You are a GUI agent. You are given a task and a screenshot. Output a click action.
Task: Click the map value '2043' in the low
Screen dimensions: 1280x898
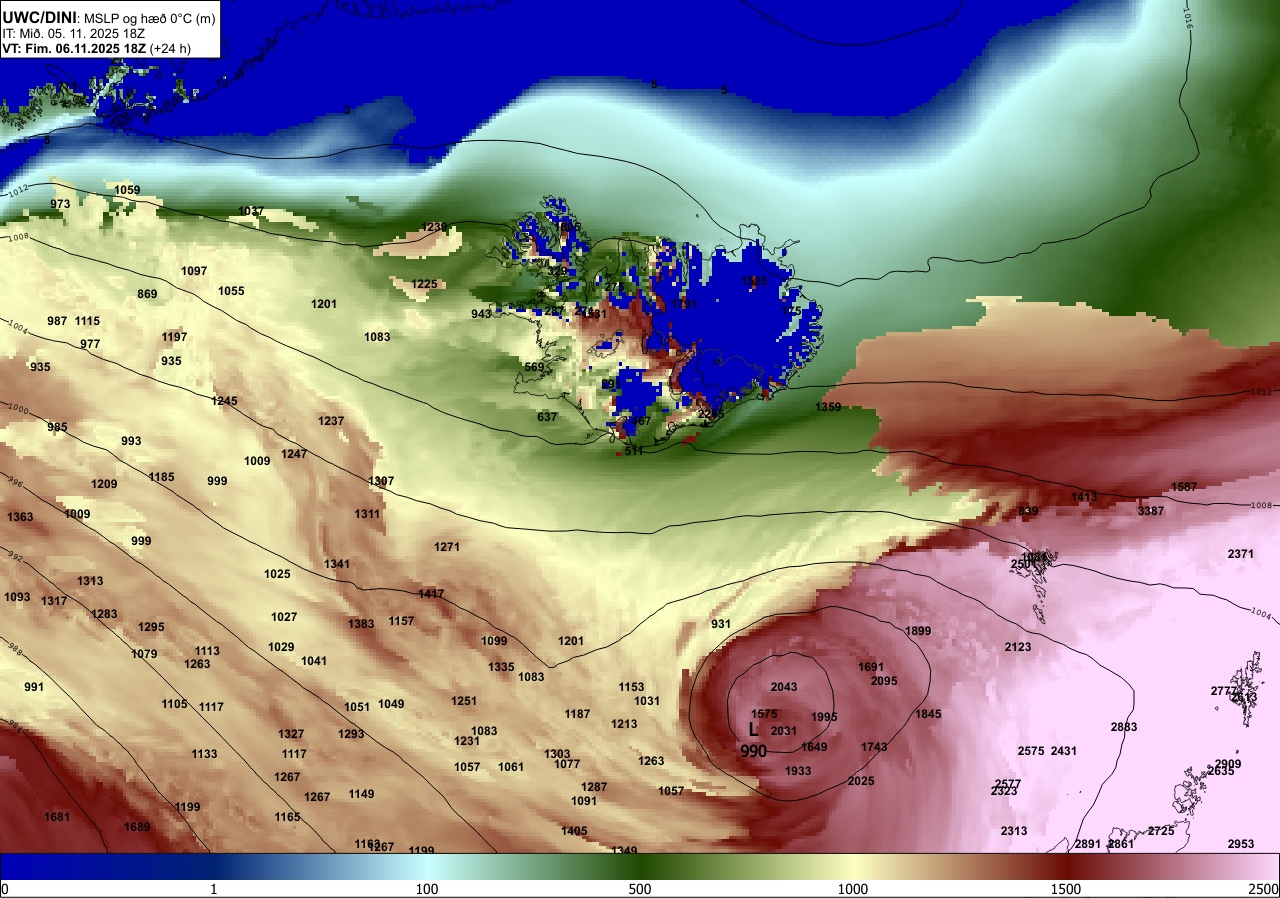tap(784, 687)
